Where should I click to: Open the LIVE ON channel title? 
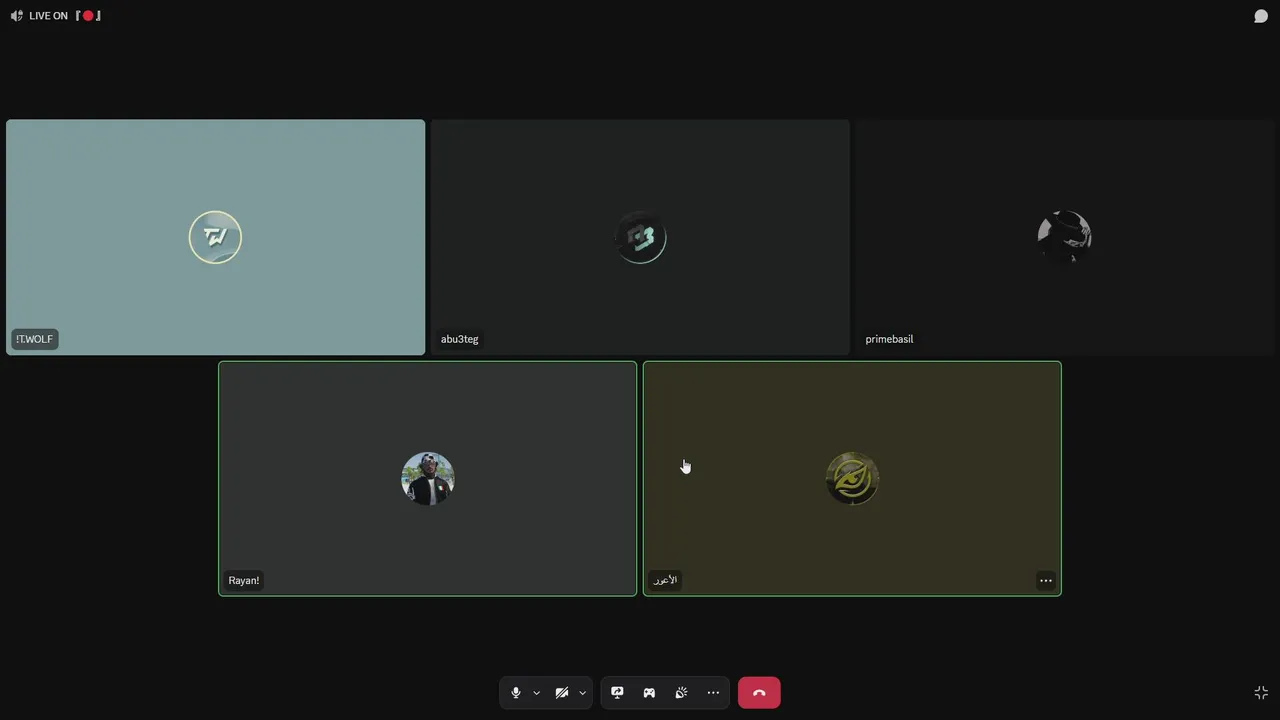65,16
